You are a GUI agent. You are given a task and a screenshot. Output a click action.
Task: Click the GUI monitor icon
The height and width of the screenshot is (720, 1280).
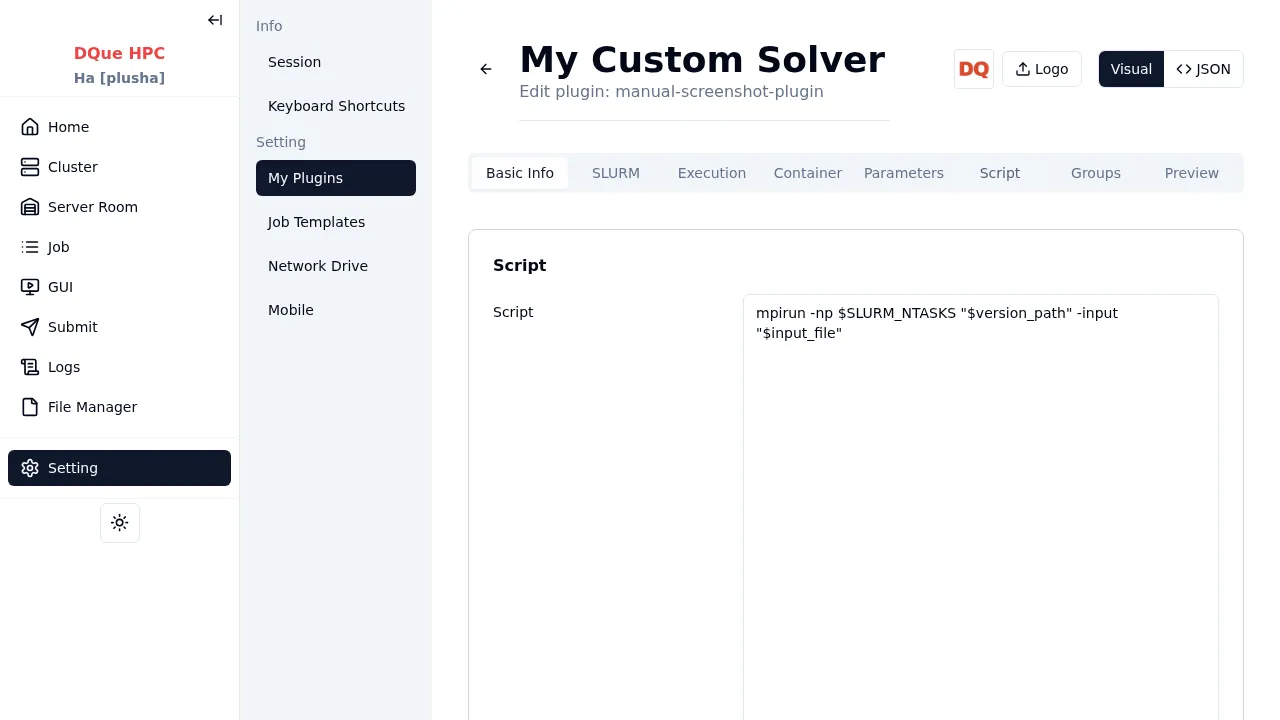30,287
